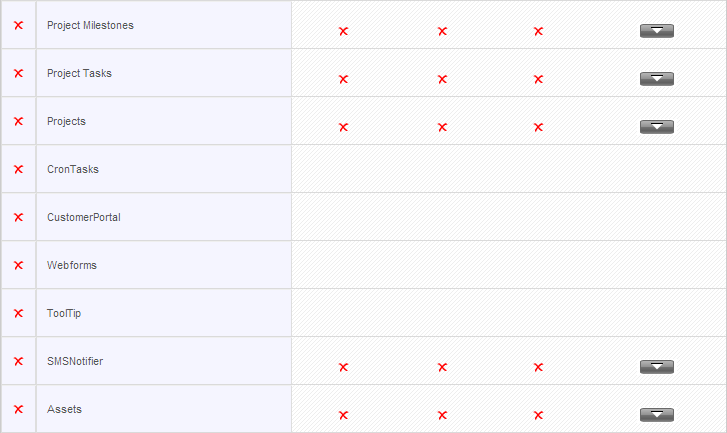Click the SMSNotifier module label

coord(75,361)
